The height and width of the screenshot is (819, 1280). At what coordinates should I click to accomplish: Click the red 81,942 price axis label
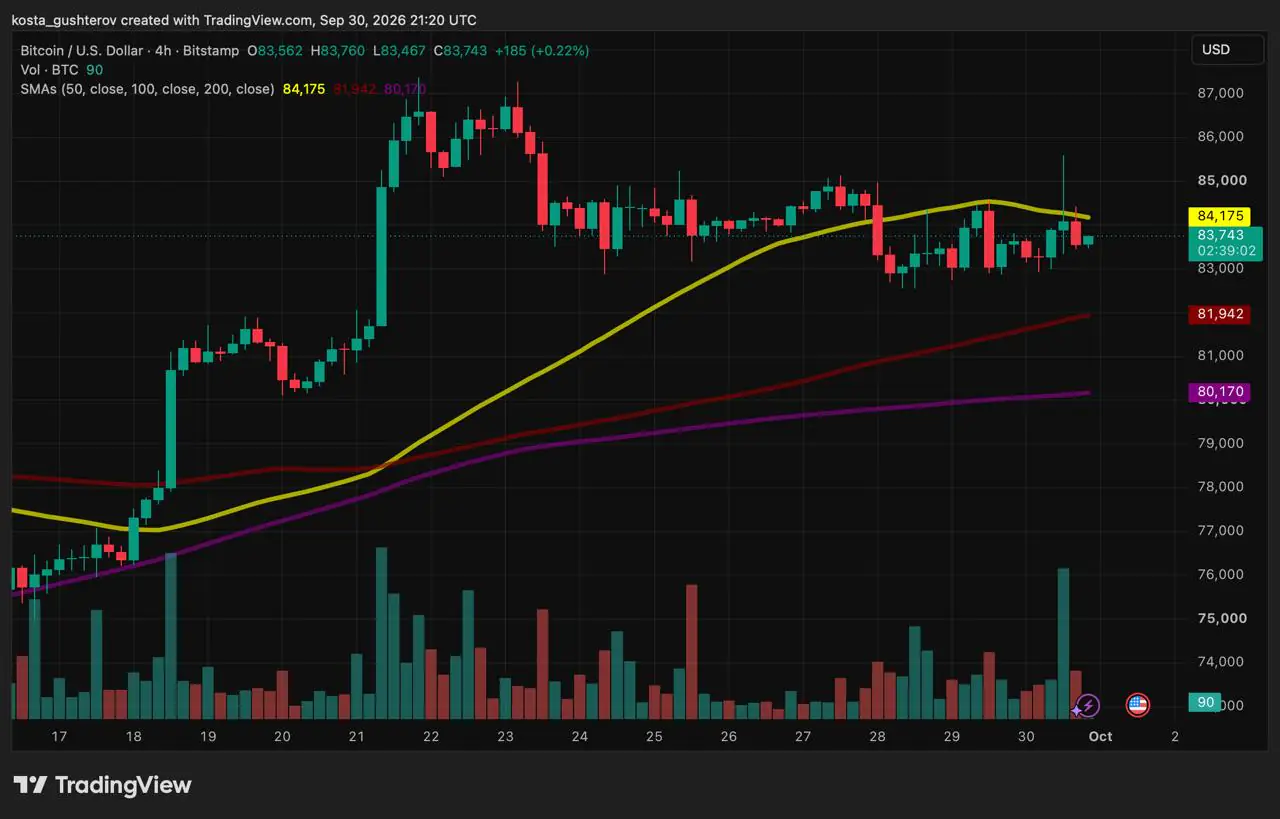tap(1220, 314)
